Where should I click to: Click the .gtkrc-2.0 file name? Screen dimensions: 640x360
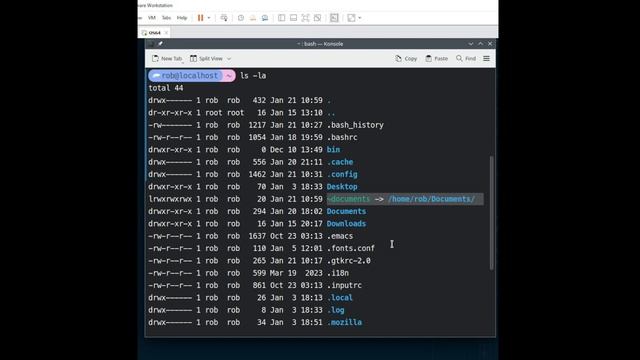click(x=349, y=261)
